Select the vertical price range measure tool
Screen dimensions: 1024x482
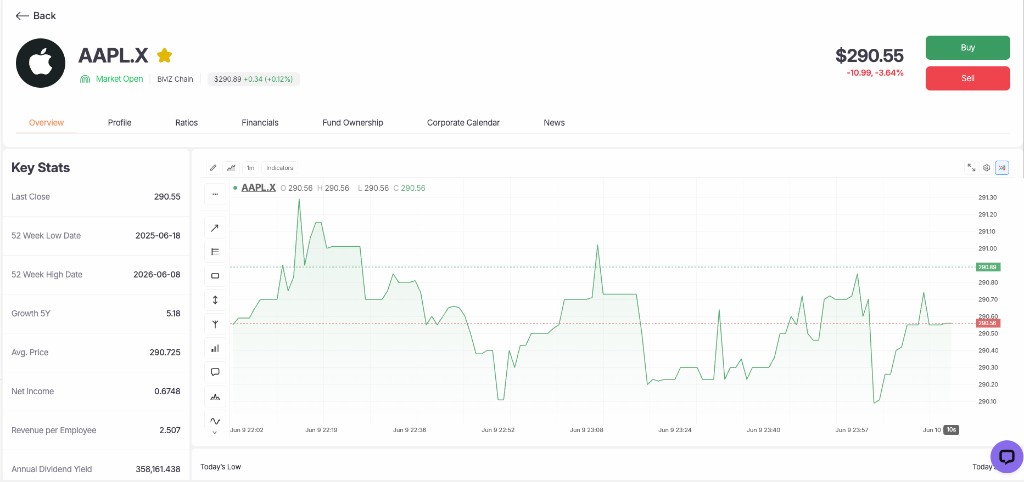[215, 300]
